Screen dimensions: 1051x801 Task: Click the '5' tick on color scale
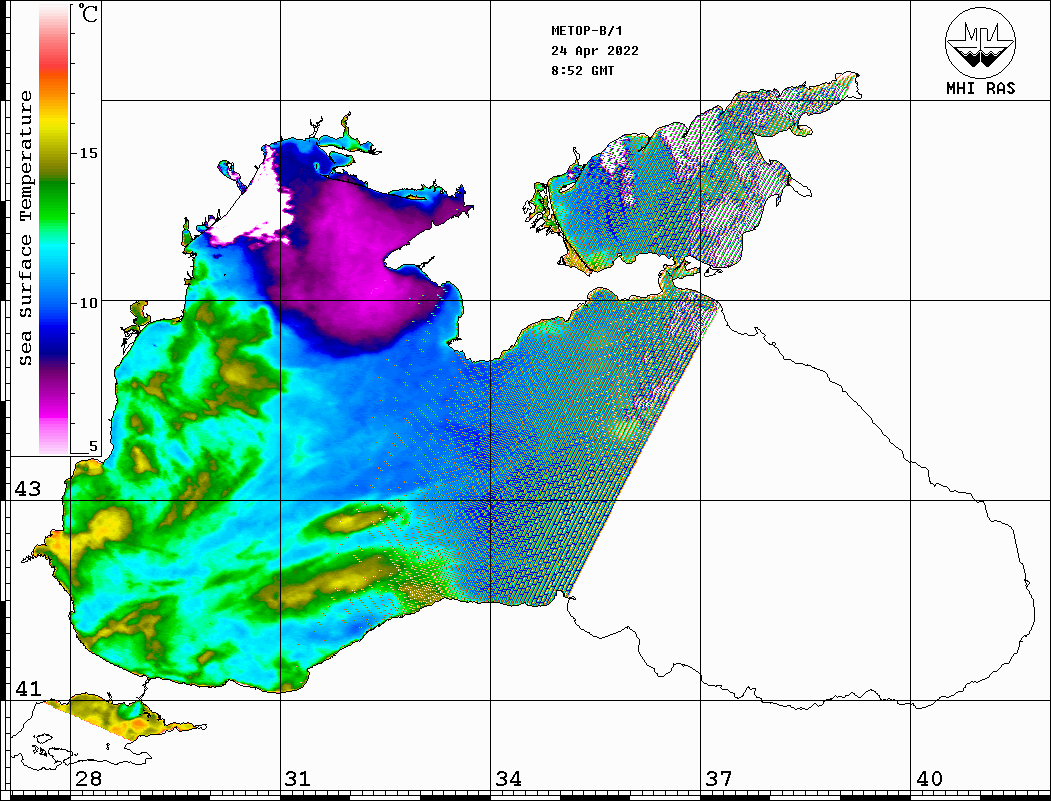point(93,446)
